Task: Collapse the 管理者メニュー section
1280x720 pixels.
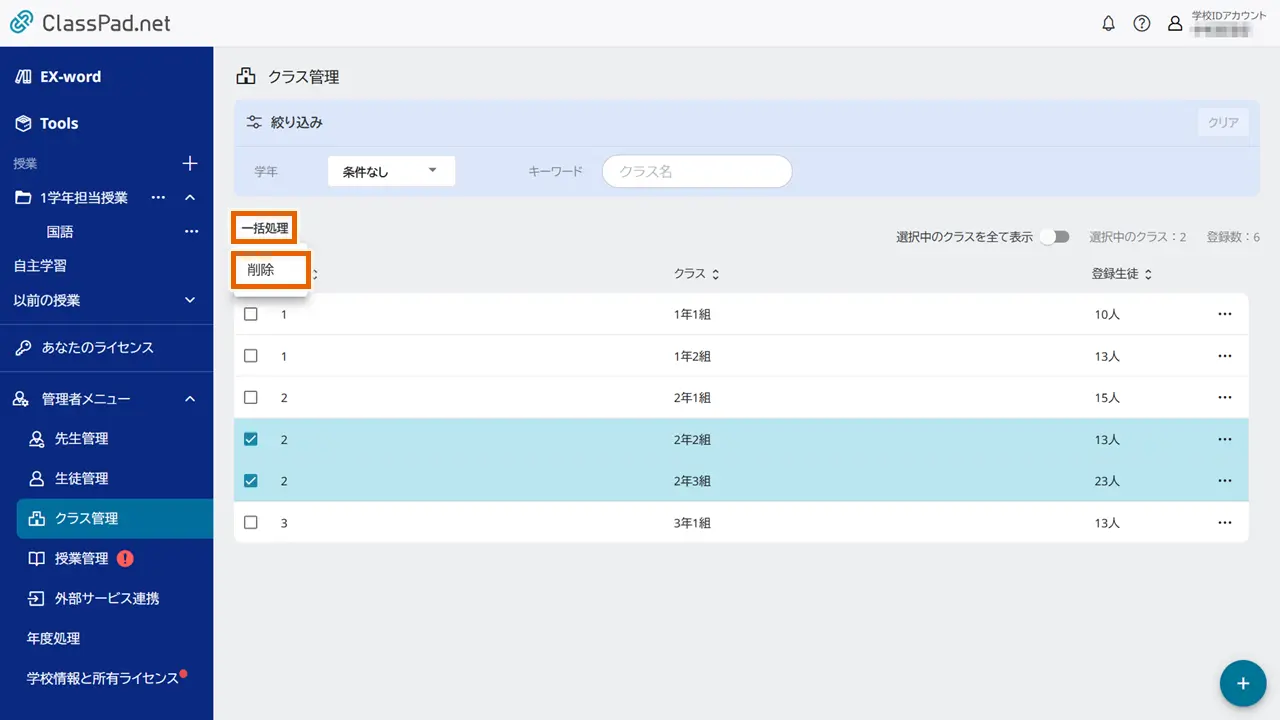Action: [x=190, y=399]
